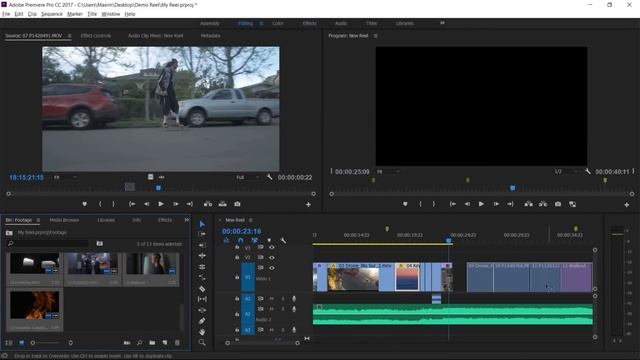Toggle V2 track output eye
Viewport: 640px width, 360px height.
[272, 258]
